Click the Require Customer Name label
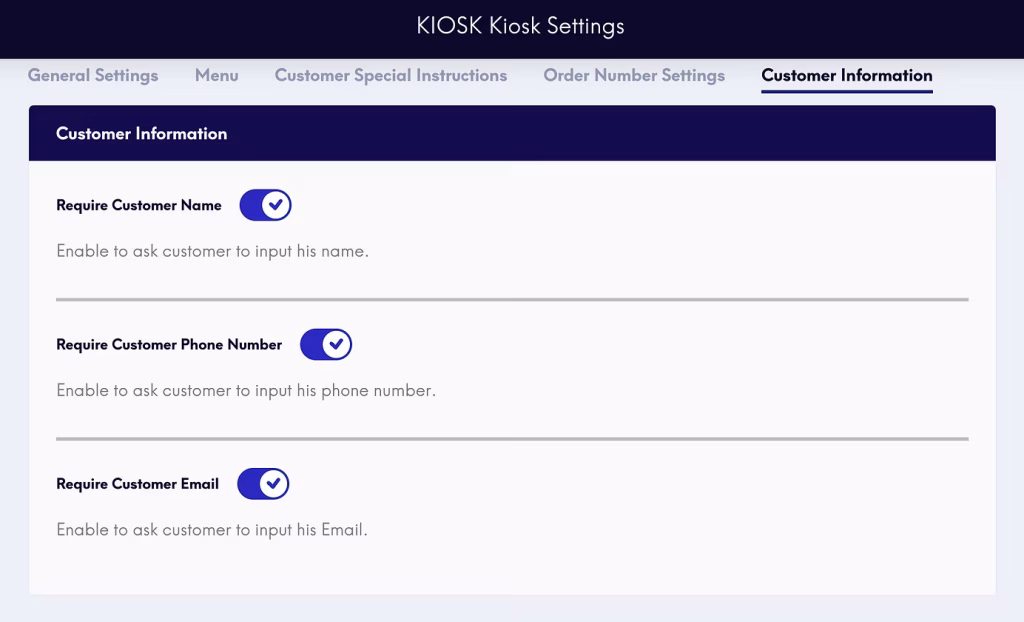 point(139,205)
